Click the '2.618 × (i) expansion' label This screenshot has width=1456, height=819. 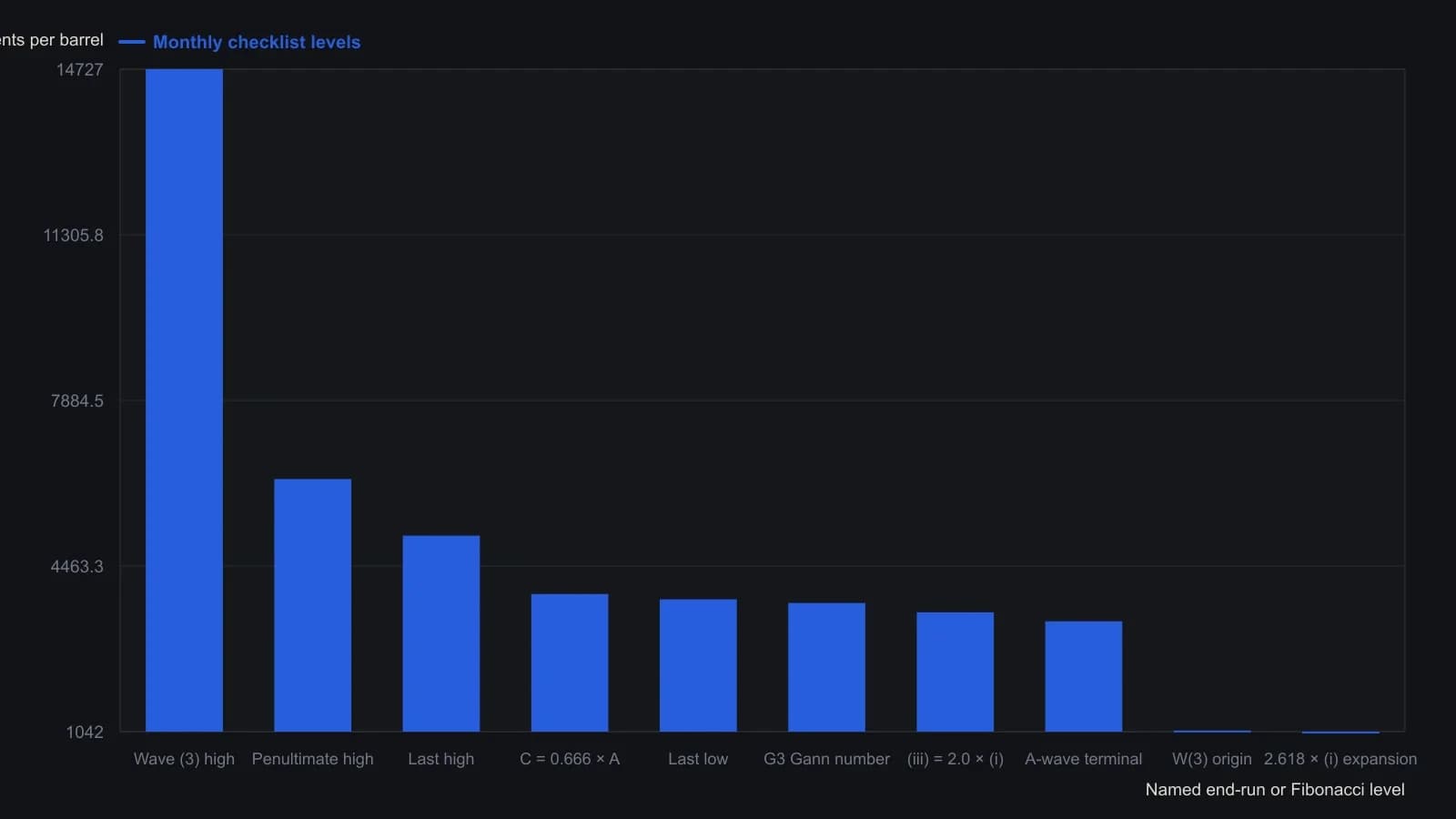1340,759
